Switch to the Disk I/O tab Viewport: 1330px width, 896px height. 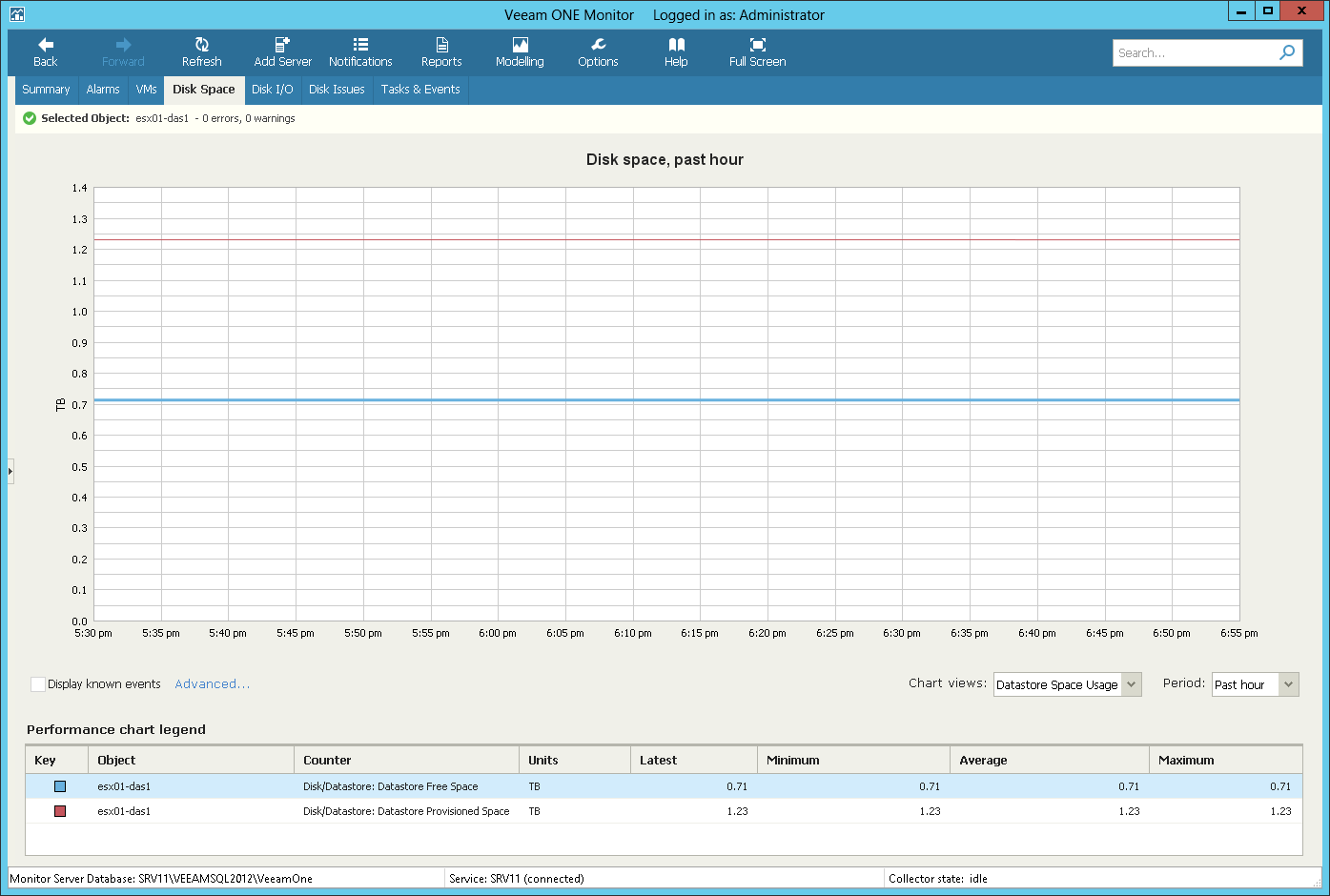pos(273,90)
